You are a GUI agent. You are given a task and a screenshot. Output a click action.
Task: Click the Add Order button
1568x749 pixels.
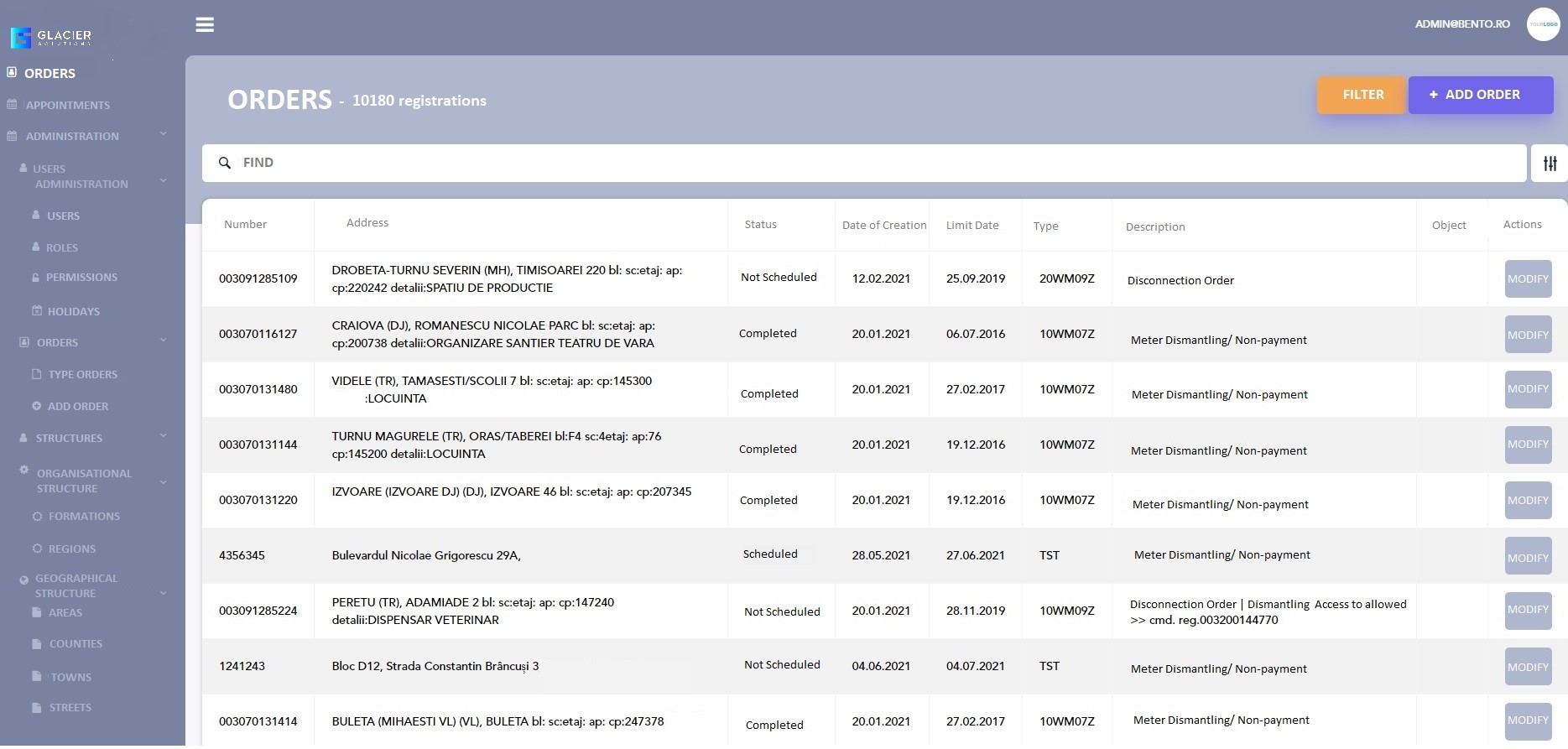point(1480,95)
